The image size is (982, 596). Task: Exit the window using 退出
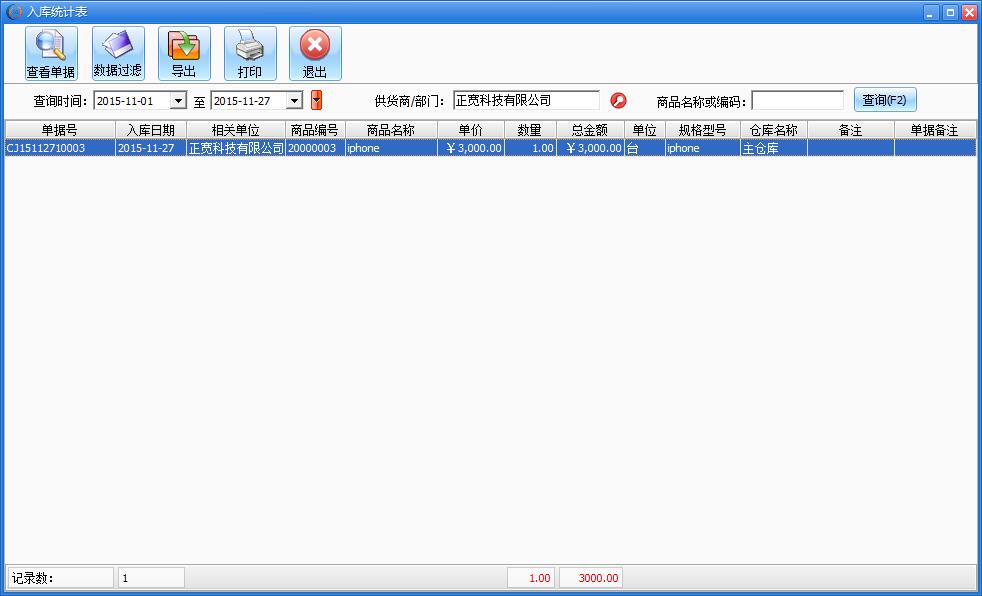pos(315,53)
